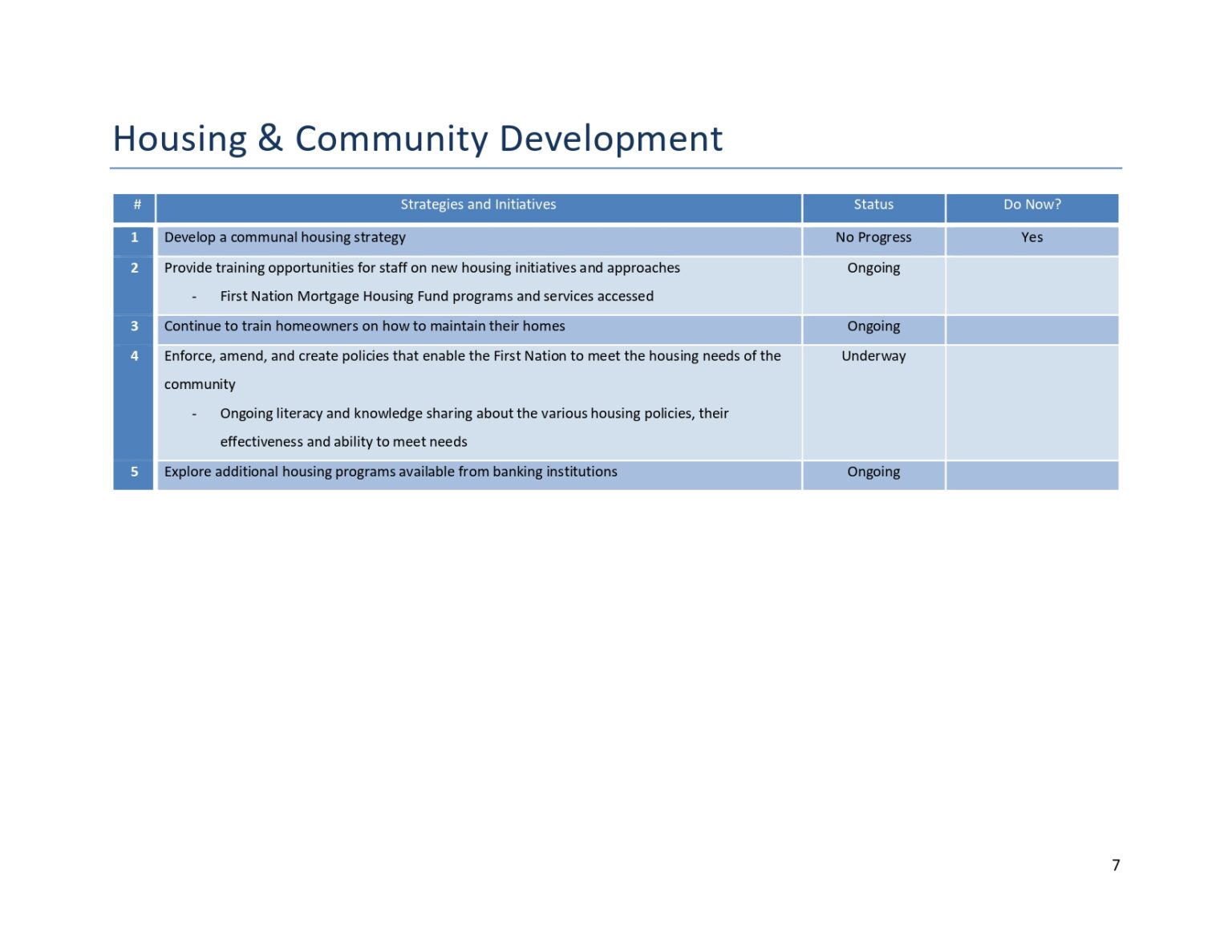Select the # column header cell
Image resolution: width=1232 pixels, height=952 pixels.
coord(135,205)
